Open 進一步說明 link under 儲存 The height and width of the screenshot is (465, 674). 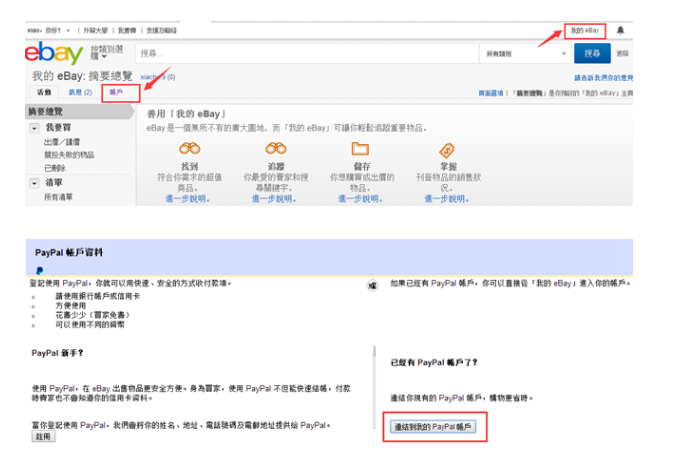pos(360,199)
